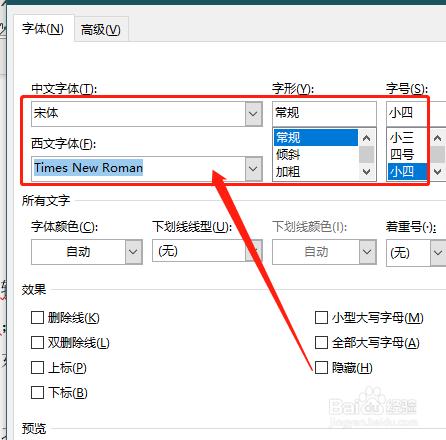
Task: Select 小三 in the size list
Action: point(408,138)
